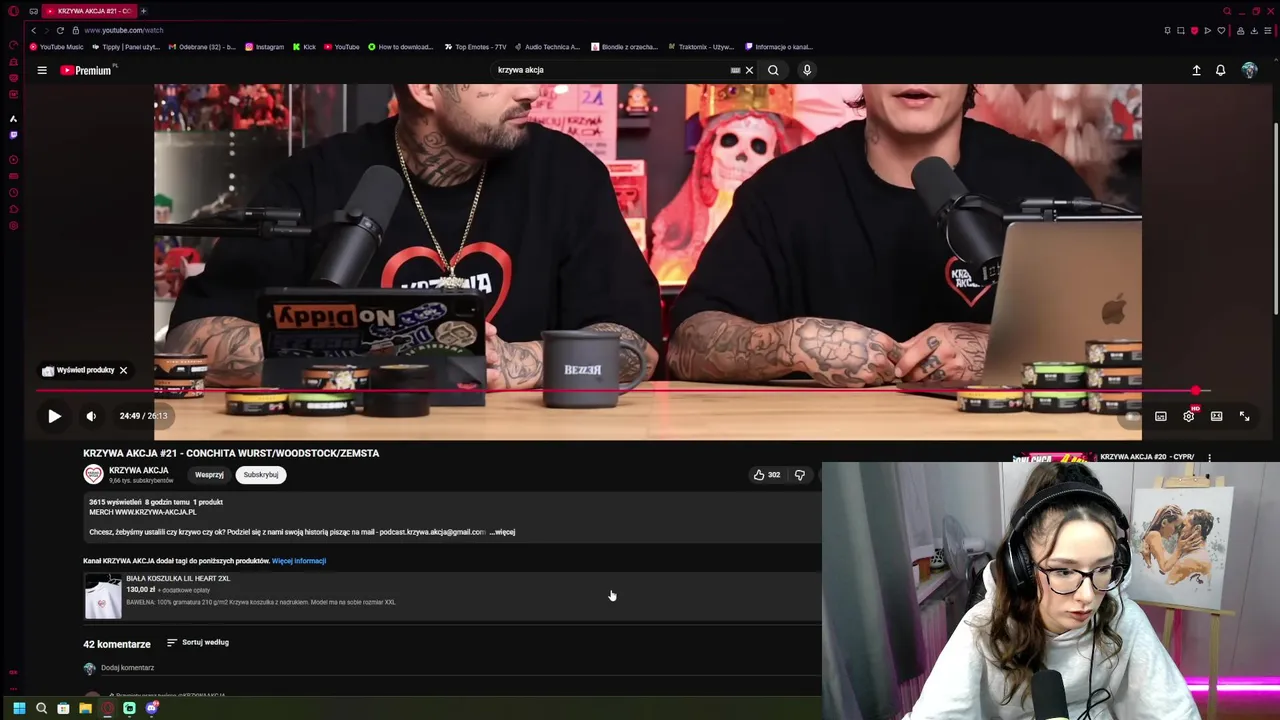Like the video thumbs-up 302
1280x720 pixels.
(766, 475)
